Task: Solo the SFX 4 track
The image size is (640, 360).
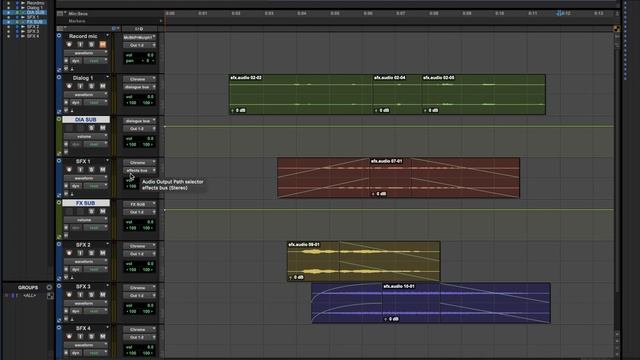Action: point(91,336)
